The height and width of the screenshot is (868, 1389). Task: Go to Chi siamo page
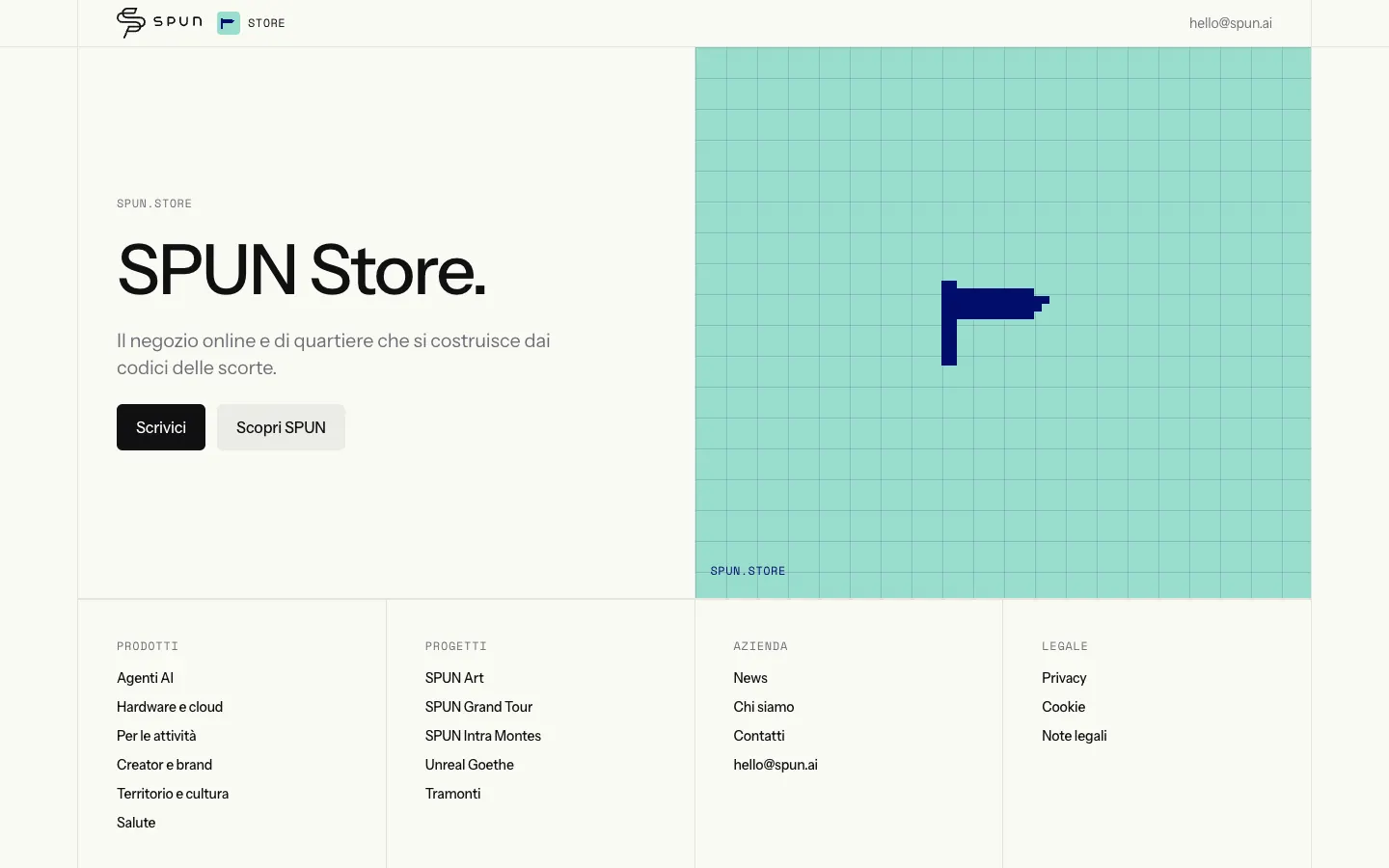(x=764, y=707)
